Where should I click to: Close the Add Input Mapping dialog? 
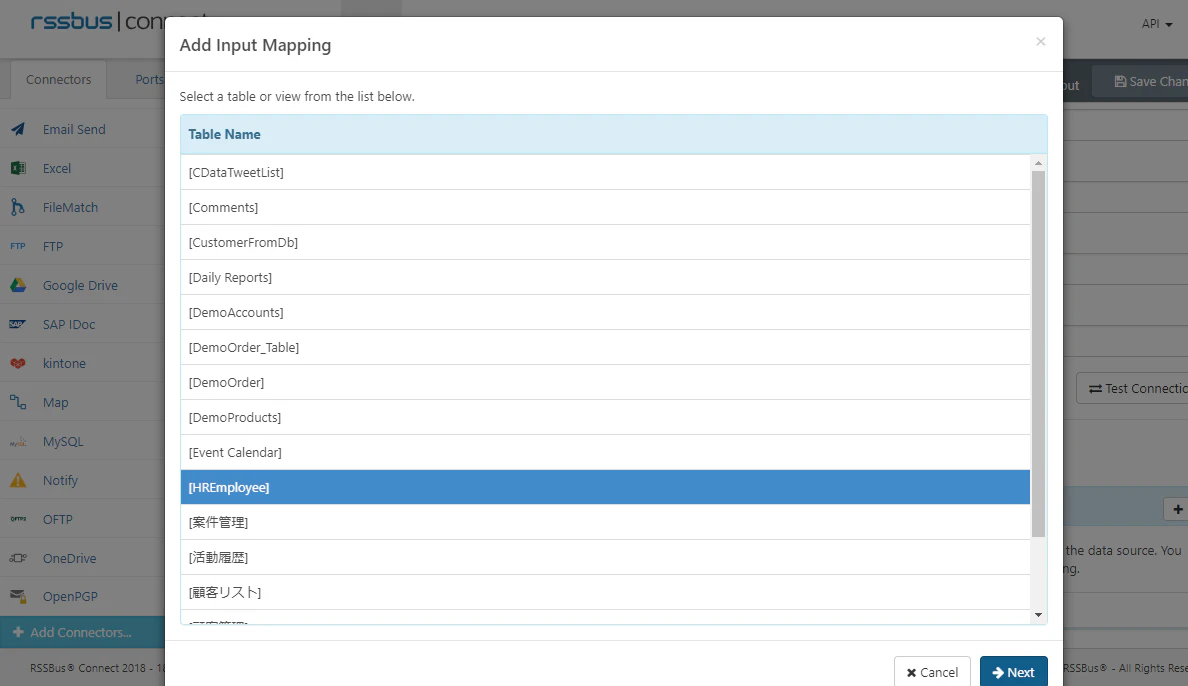tap(1041, 42)
